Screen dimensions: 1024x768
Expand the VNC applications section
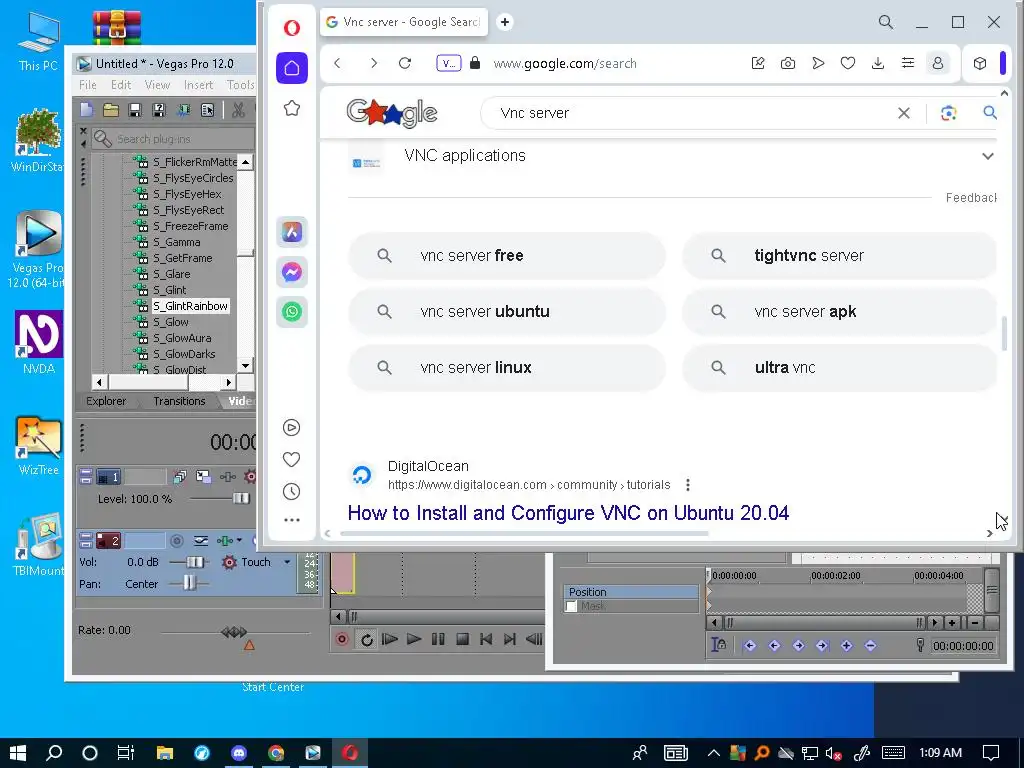coord(987,156)
